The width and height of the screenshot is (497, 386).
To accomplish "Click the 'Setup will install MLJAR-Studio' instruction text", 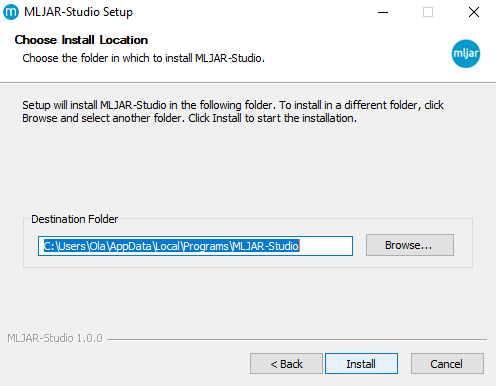I will pos(233,112).
